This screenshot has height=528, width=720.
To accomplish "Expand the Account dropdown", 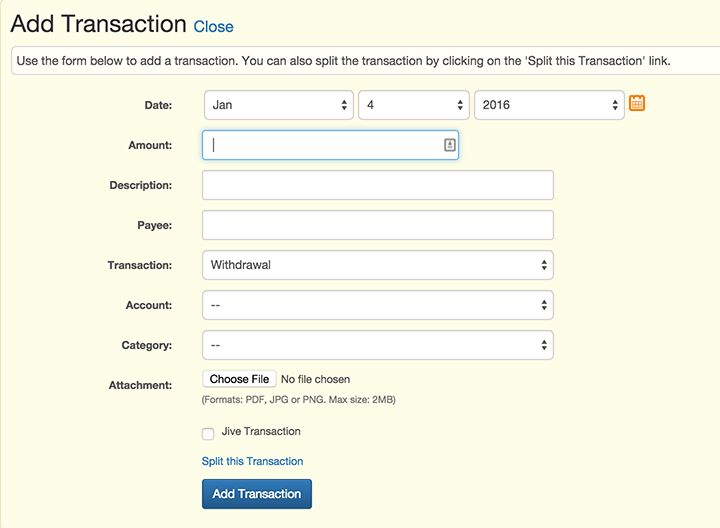I will coord(378,305).
